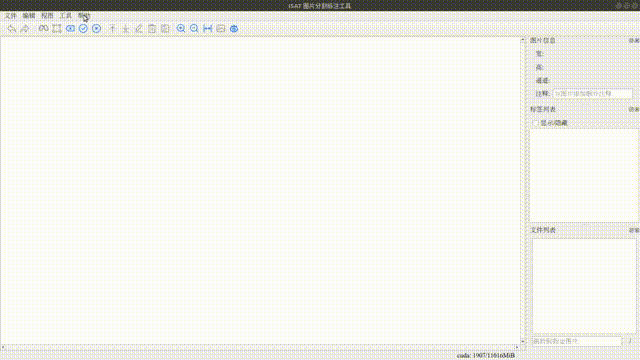Click the previous image arrow icon
The height and width of the screenshot is (360, 640).
pyautogui.click(x=12, y=29)
